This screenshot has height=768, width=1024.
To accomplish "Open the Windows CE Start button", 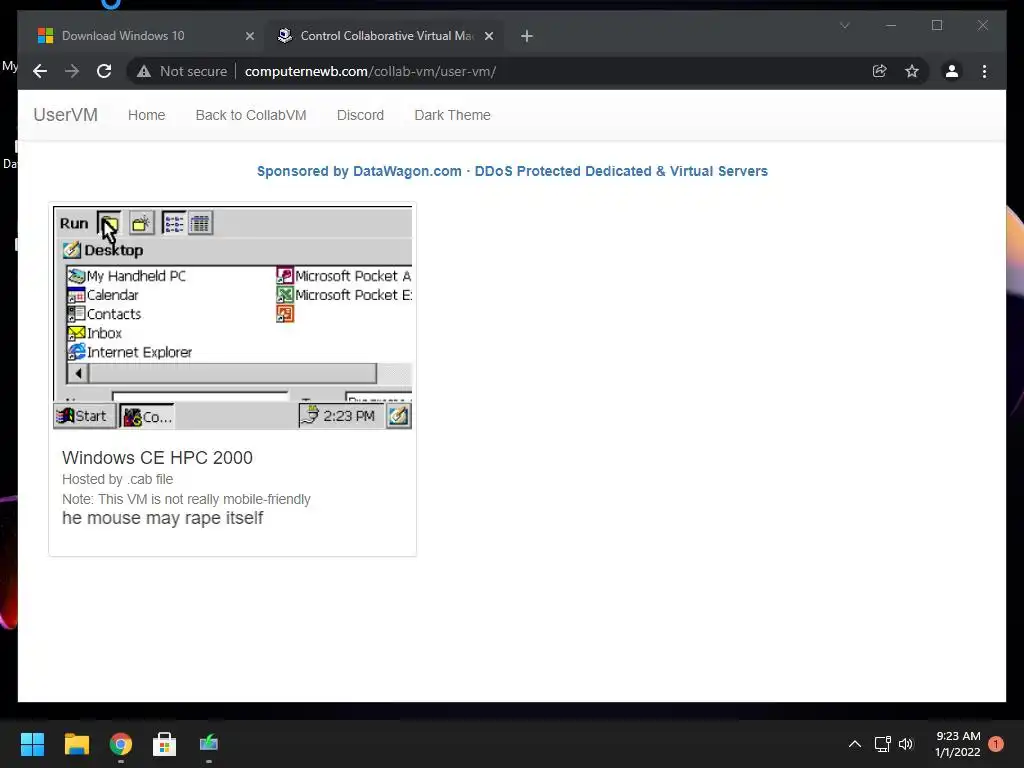I will click(x=84, y=416).
